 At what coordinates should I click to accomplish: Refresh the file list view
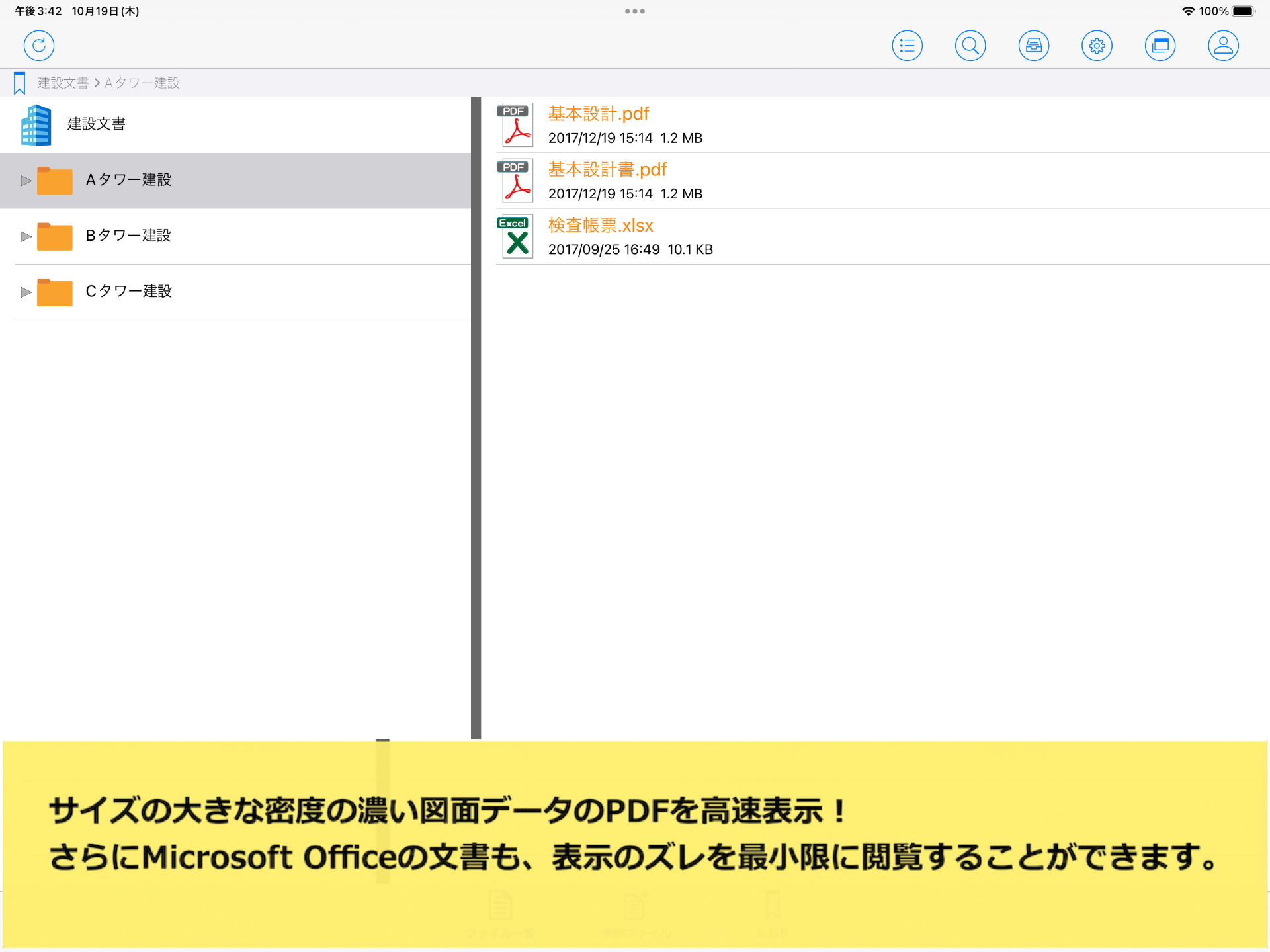pos(38,45)
